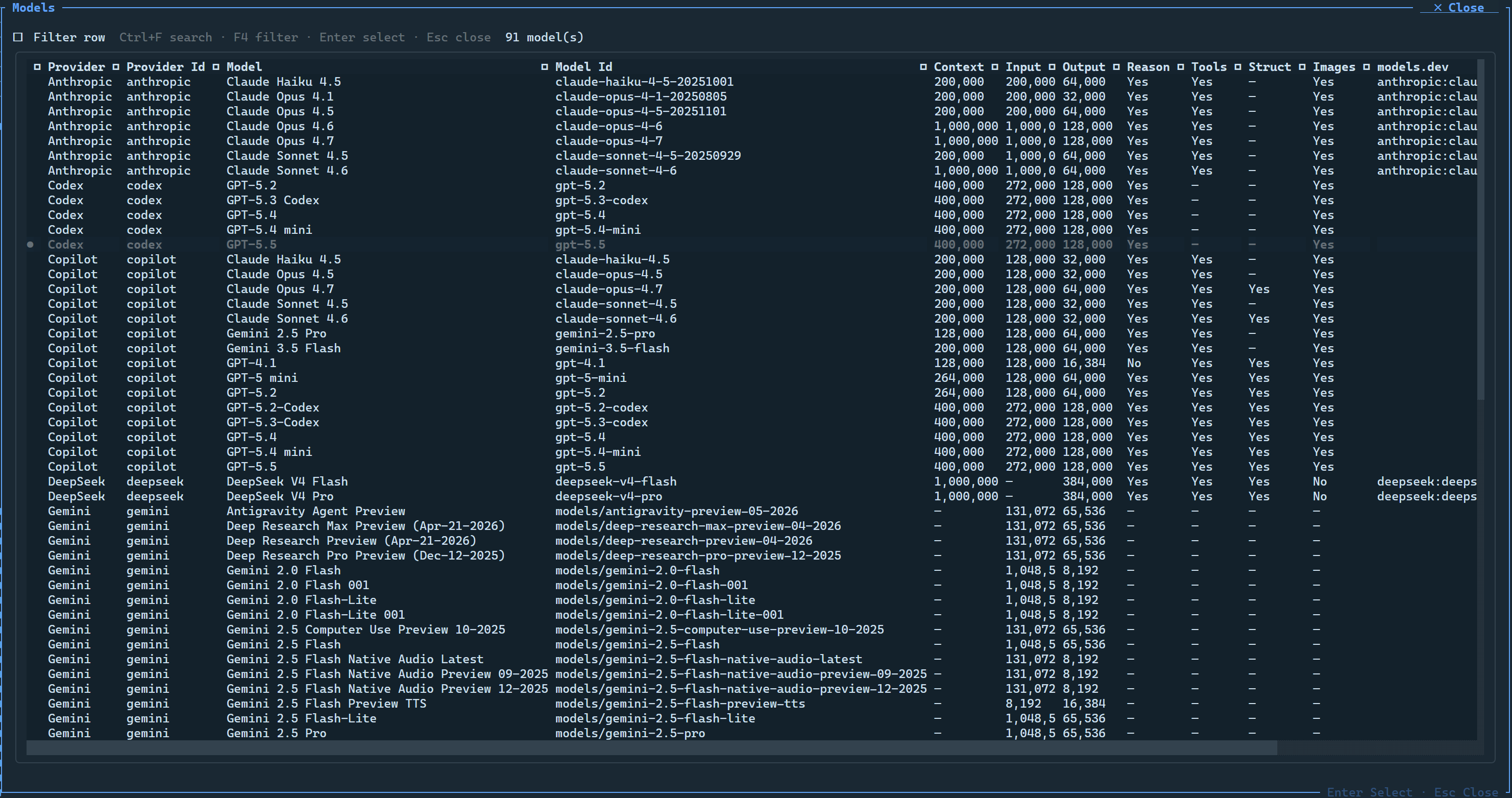The height and width of the screenshot is (798, 1512).
Task: Select Copilot claude-opus-4.7 model id
Action: [x=608, y=289]
